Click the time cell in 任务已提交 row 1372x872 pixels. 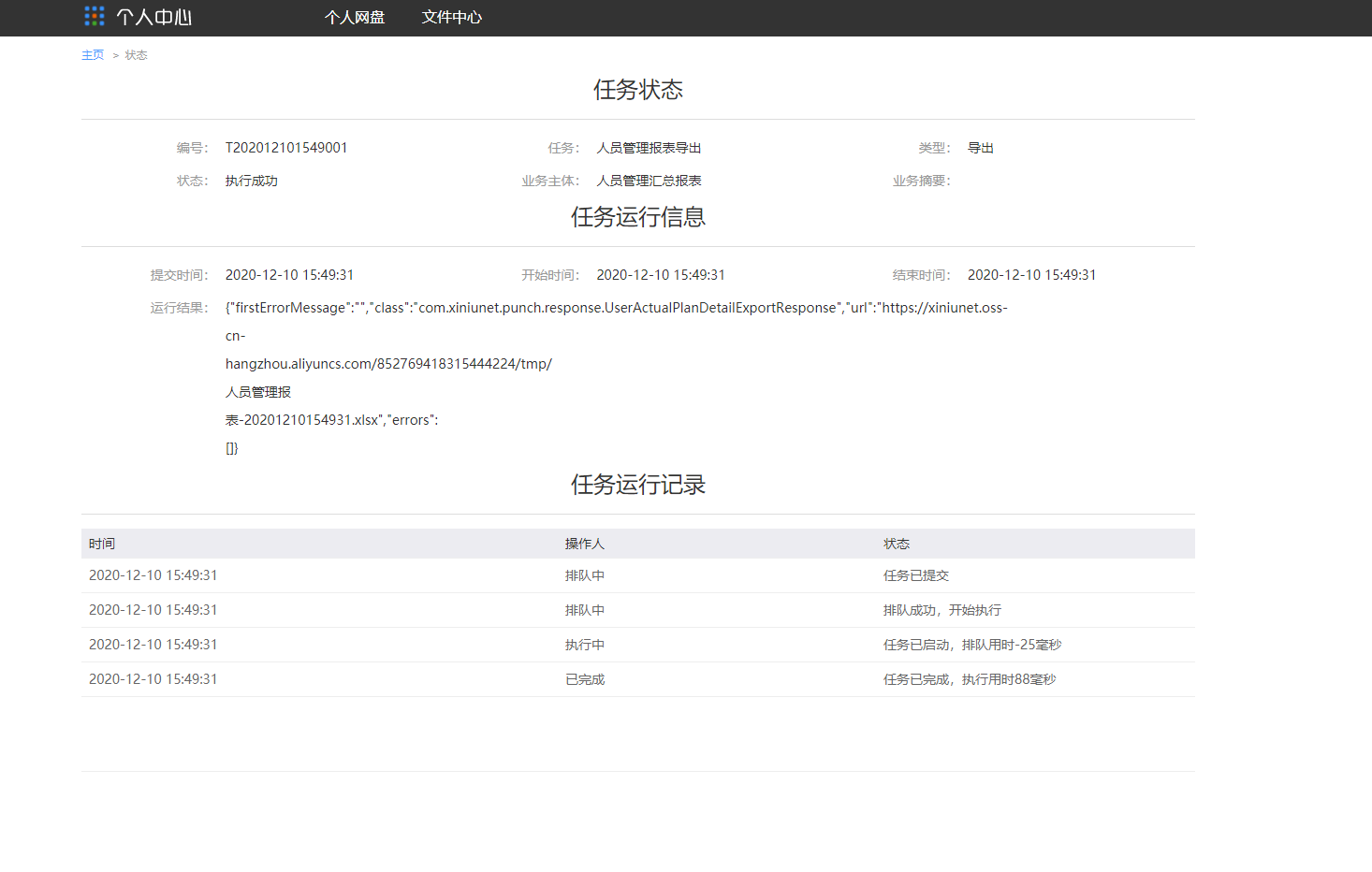tap(153, 575)
